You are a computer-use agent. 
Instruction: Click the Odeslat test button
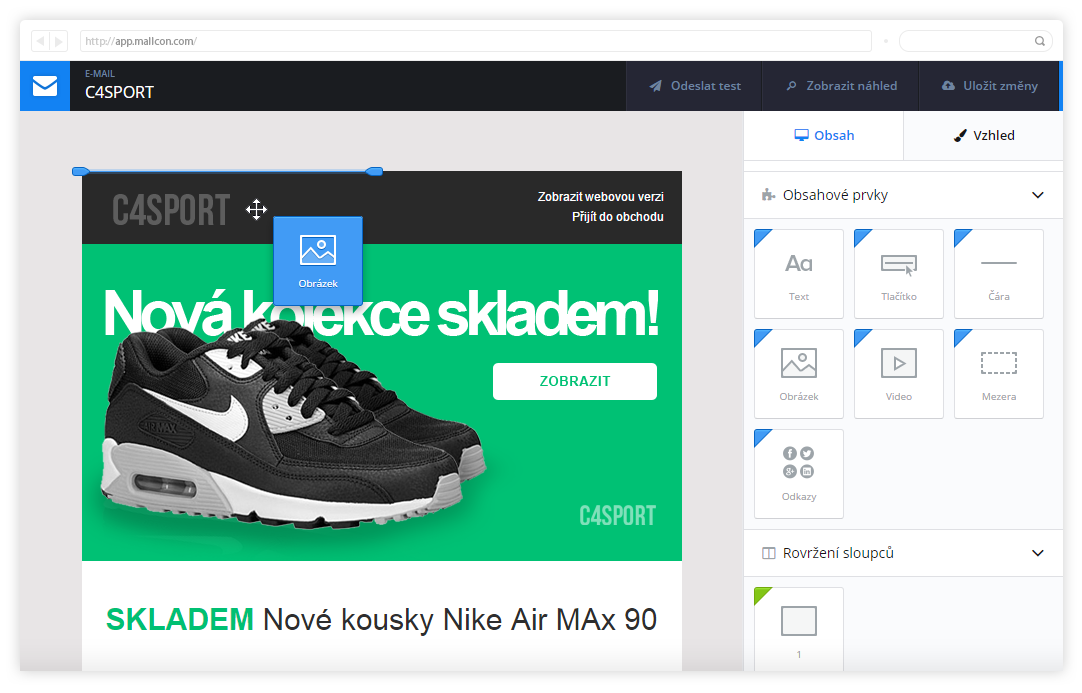(x=694, y=86)
